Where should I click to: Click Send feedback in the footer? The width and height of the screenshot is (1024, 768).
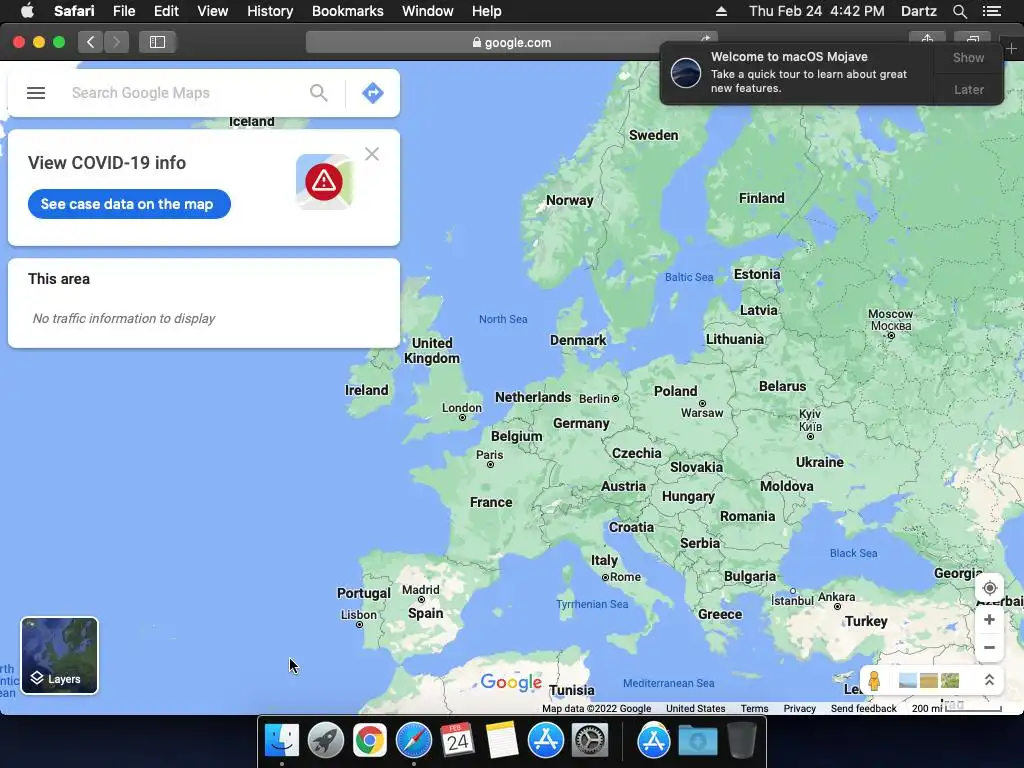click(x=863, y=709)
